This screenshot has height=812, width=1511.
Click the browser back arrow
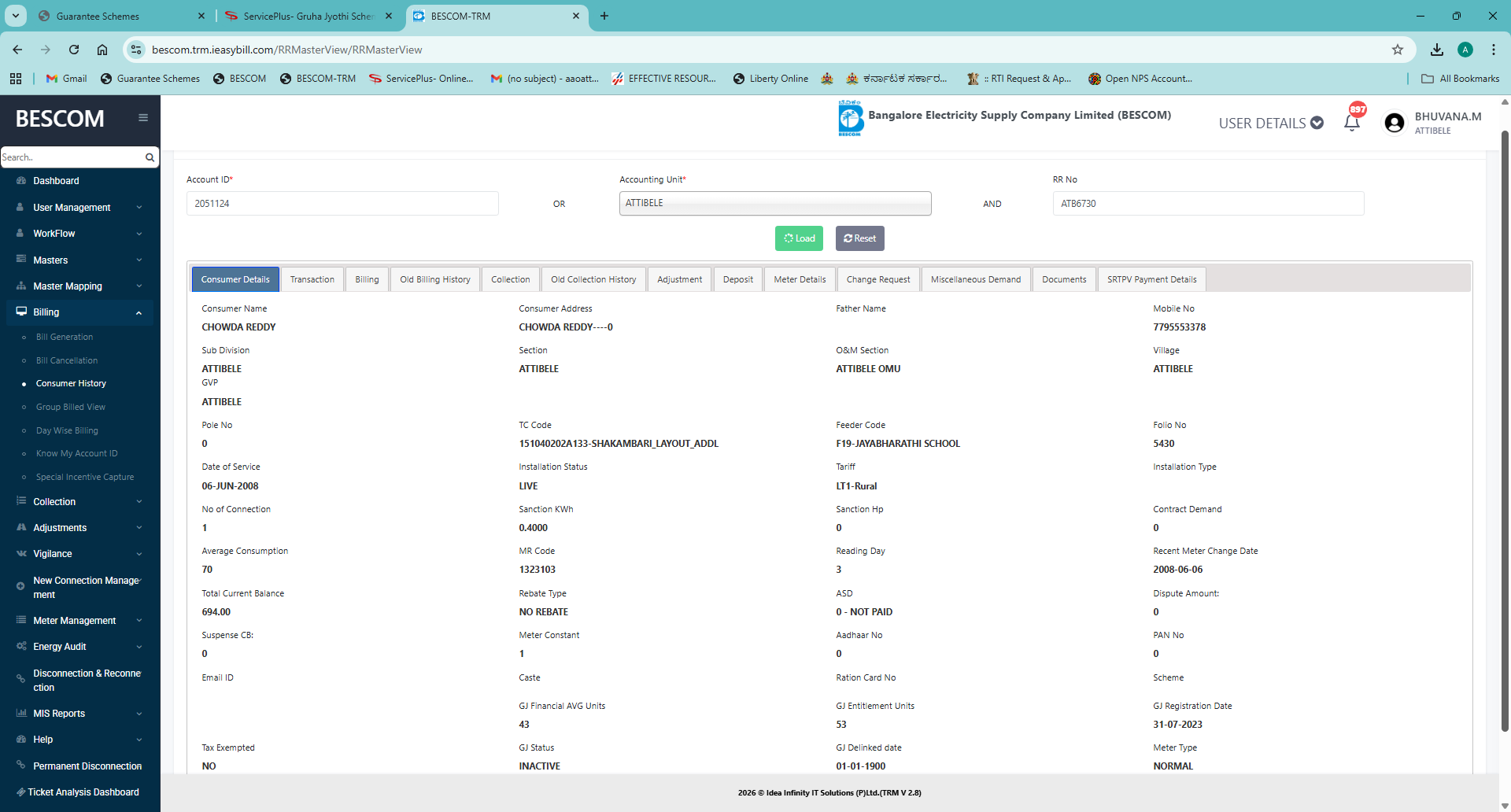pos(17,50)
